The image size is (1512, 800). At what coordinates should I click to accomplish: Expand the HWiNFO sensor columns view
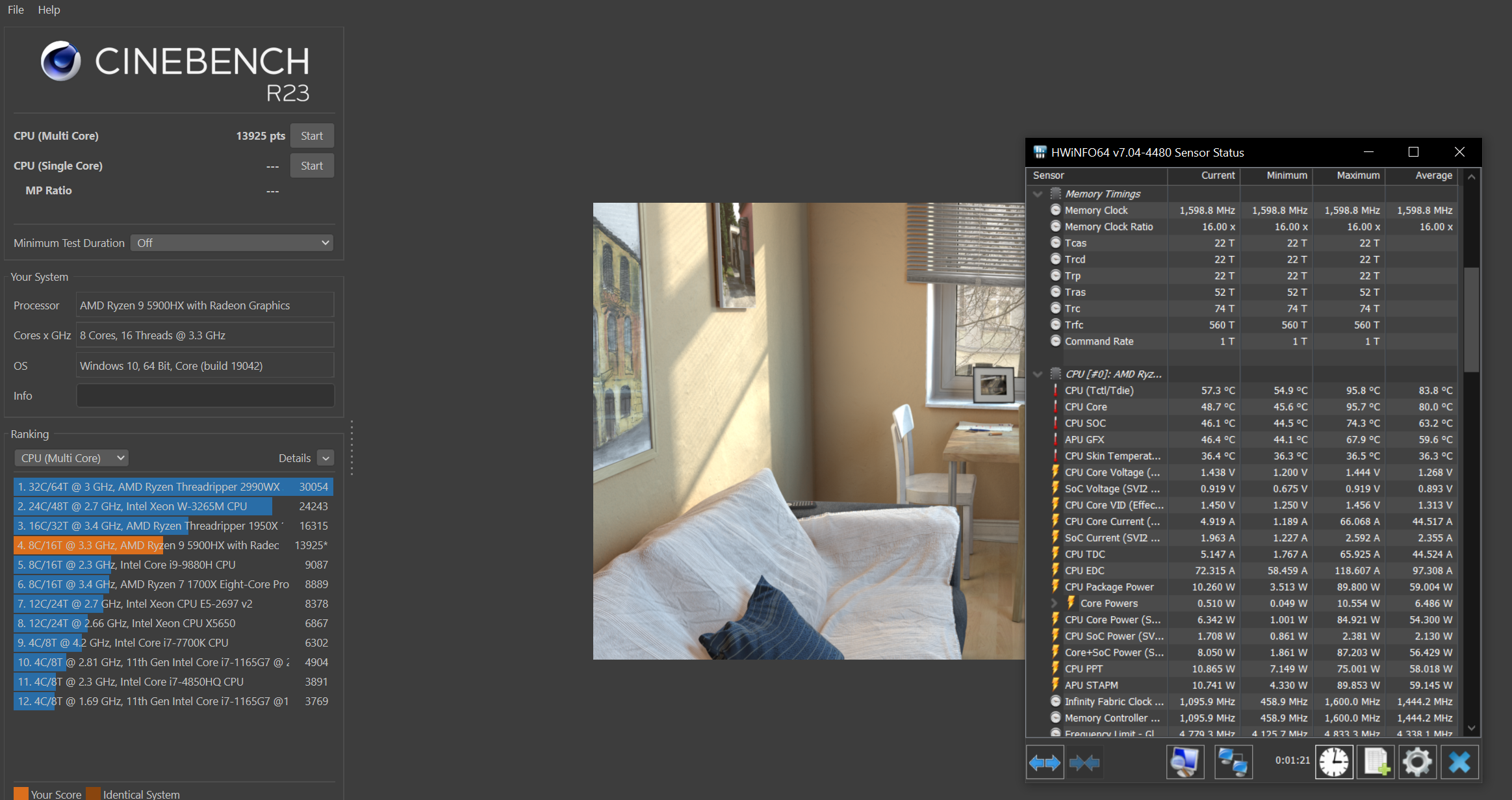tap(1045, 762)
